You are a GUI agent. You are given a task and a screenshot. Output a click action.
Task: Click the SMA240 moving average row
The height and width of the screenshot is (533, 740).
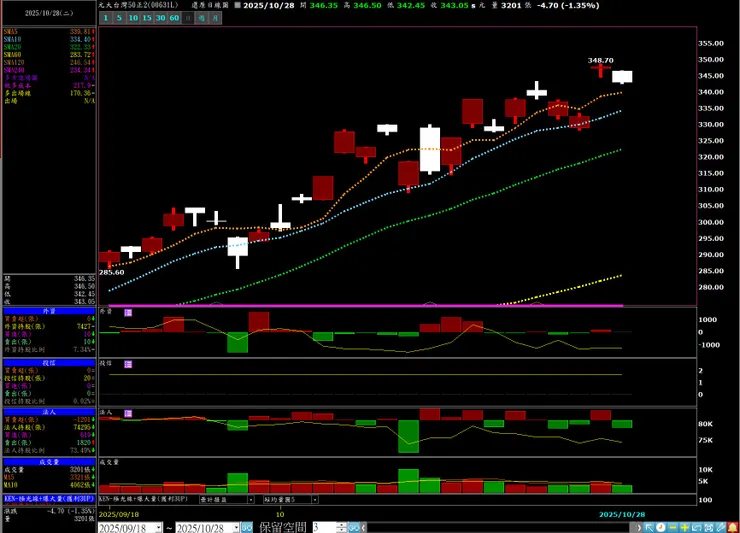click(x=49, y=70)
